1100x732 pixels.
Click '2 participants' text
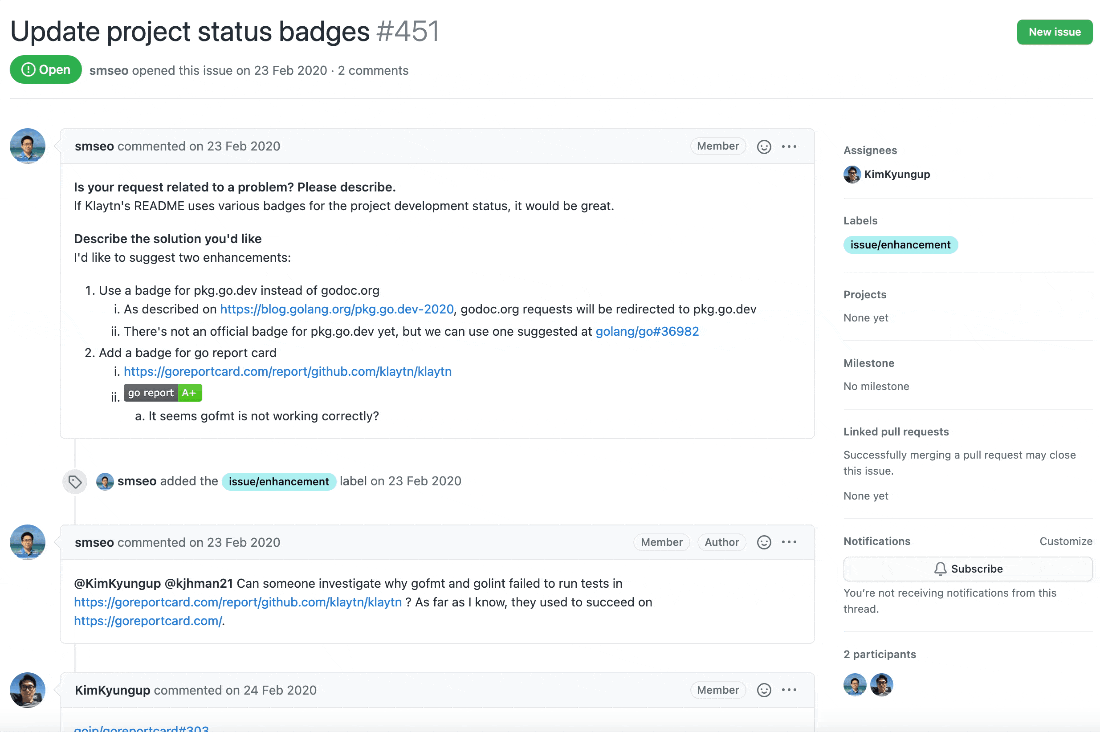point(880,655)
